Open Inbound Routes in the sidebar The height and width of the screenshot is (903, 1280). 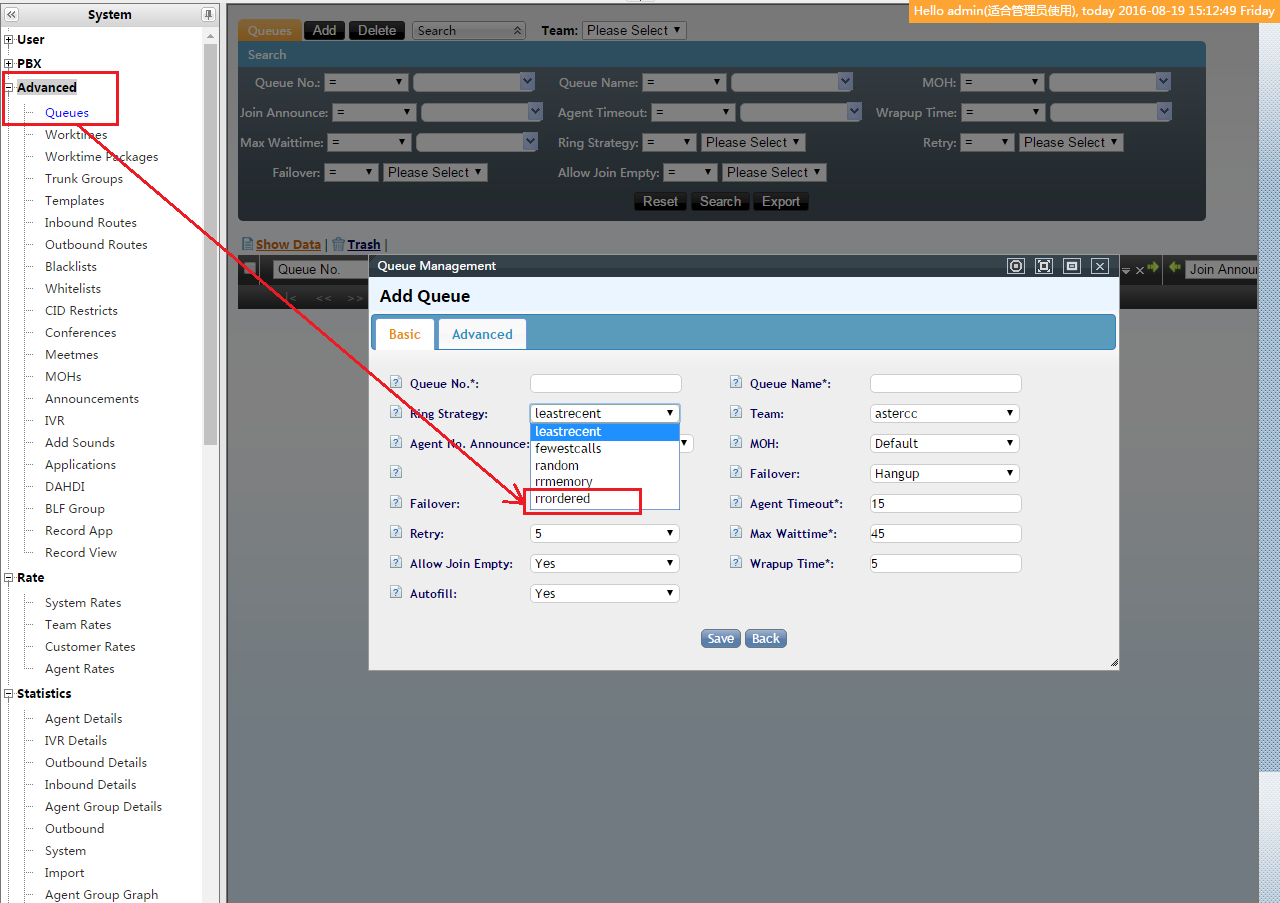pos(90,222)
